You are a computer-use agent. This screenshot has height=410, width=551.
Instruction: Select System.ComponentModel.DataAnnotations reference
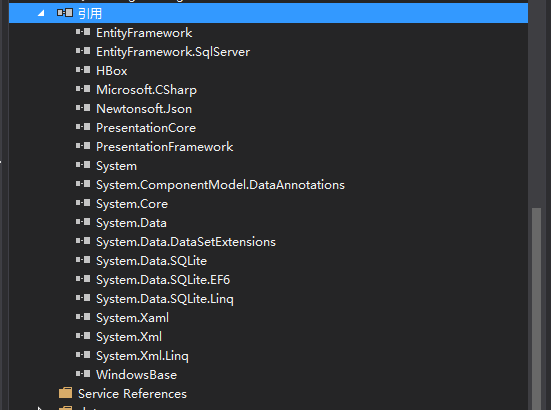coord(220,185)
